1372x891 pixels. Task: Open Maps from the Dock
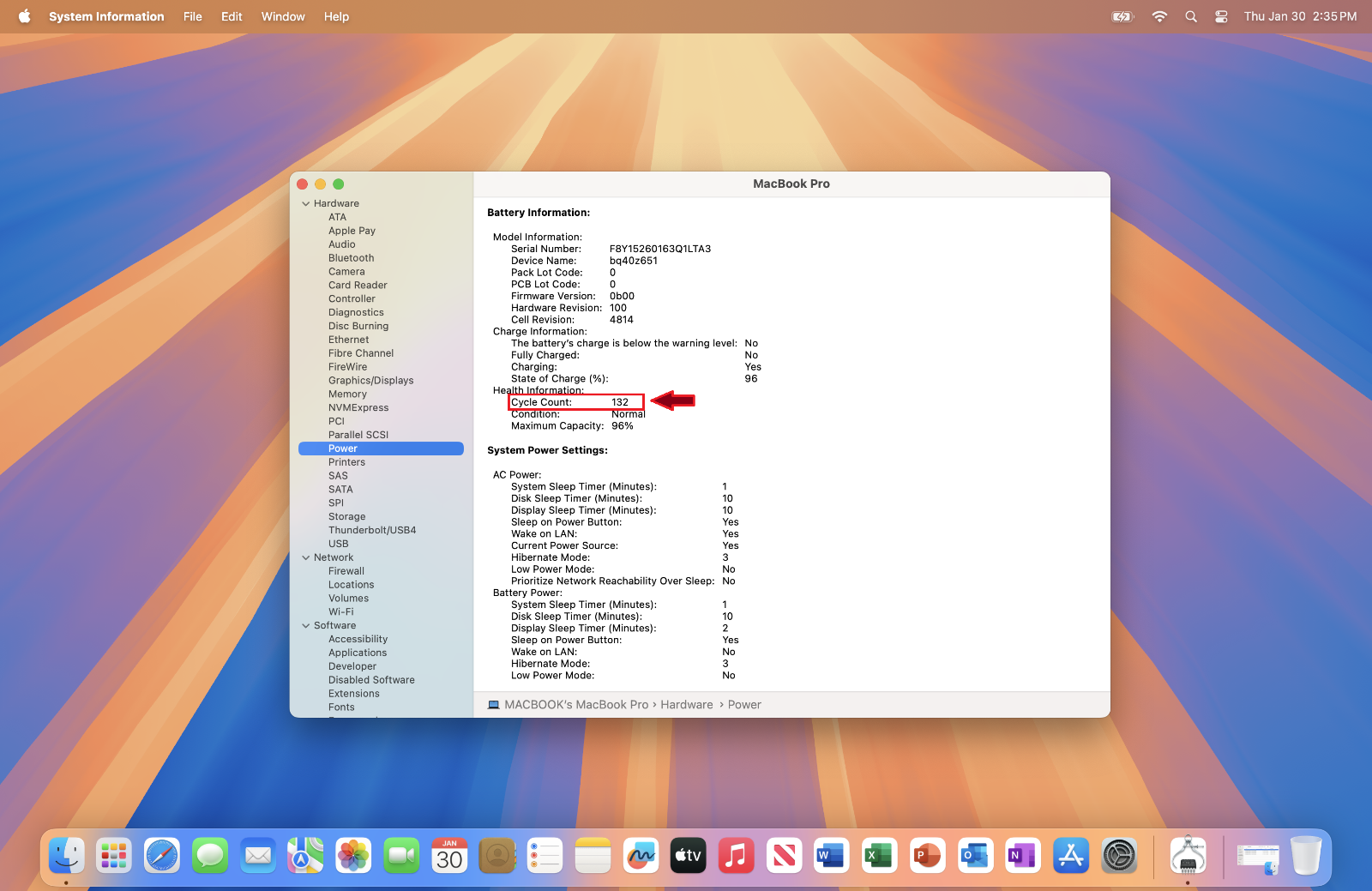coord(305,856)
